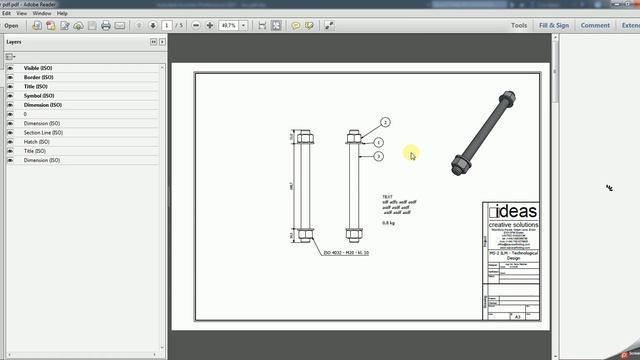The height and width of the screenshot is (360, 640).
Task: Click the Export PDF file icon
Action: point(51,26)
